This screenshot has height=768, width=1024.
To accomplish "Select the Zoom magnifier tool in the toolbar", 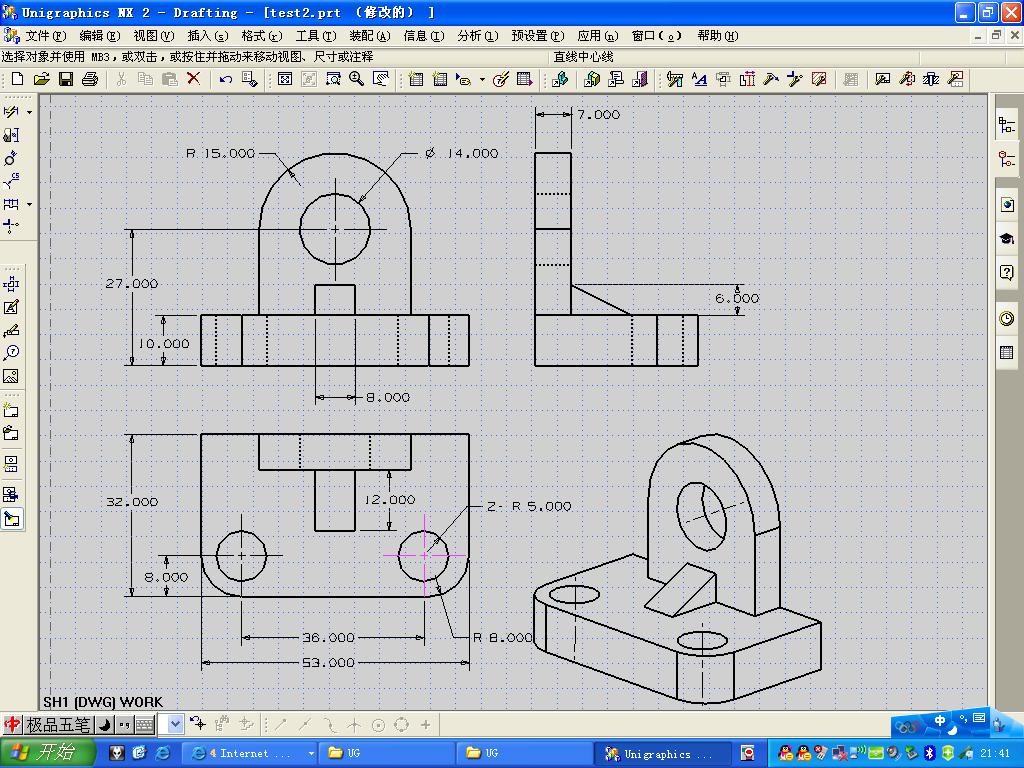I will (x=357, y=79).
